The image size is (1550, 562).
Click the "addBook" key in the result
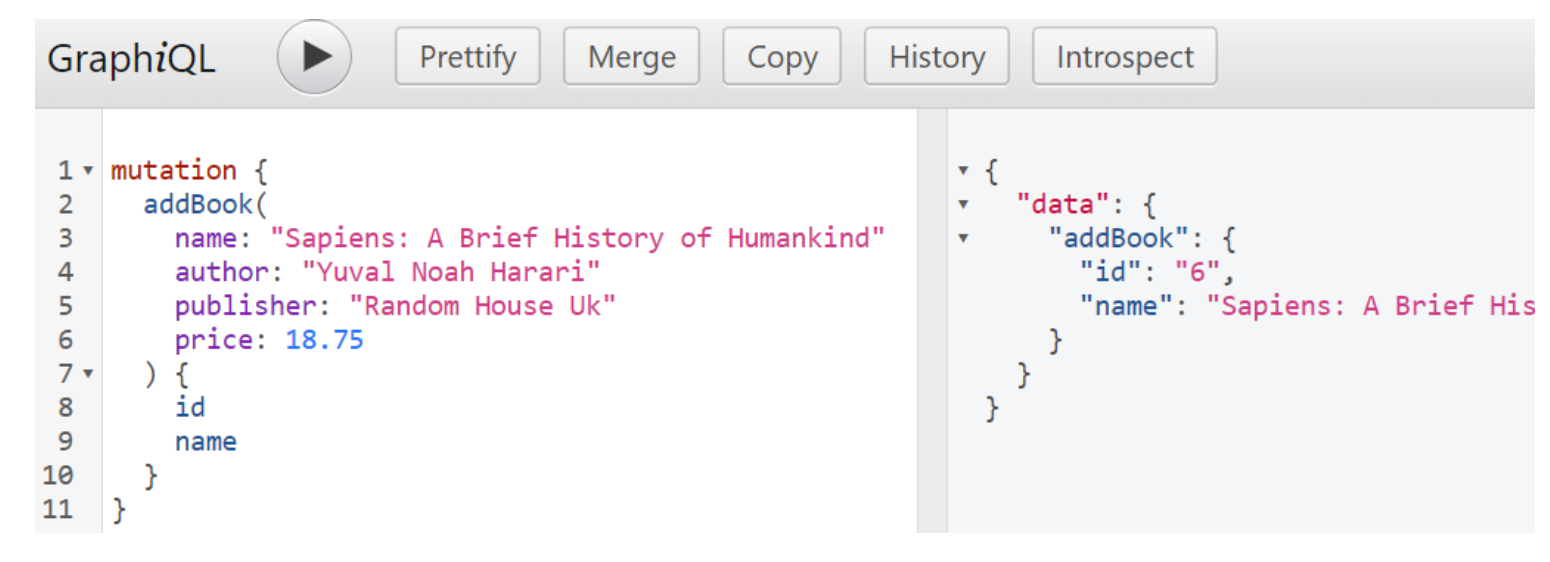[x=1119, y=239]
